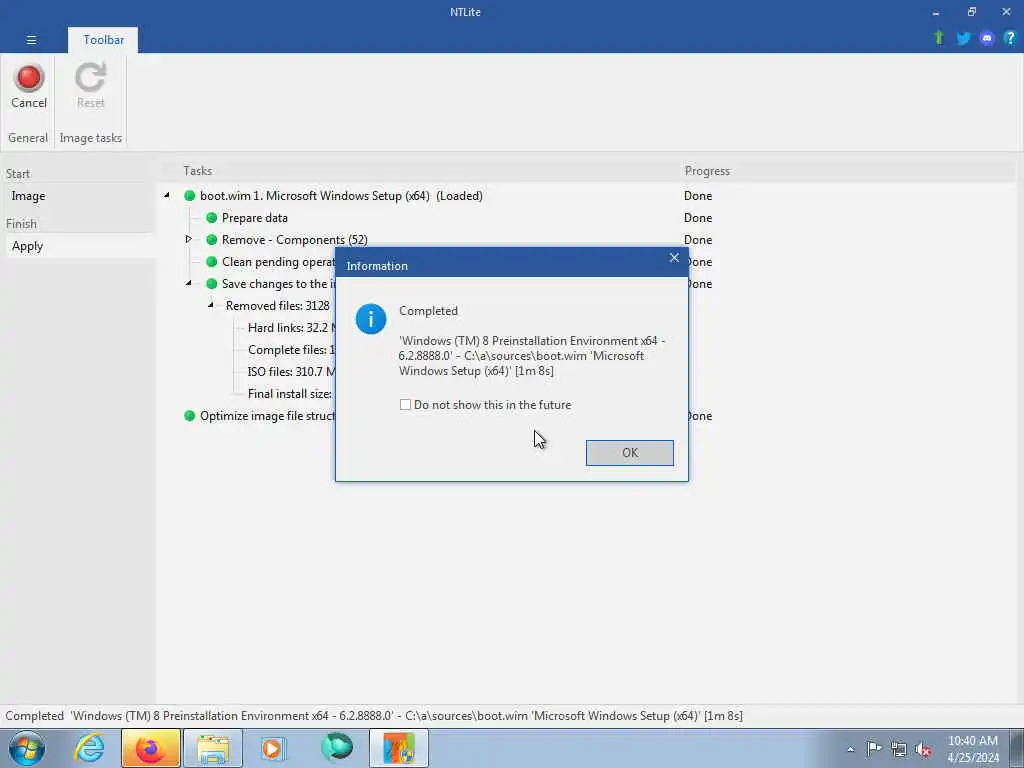The image size is (1024, 768).
Task: Click Done status for Prepare data row
Action: click(x=697, y=217)
